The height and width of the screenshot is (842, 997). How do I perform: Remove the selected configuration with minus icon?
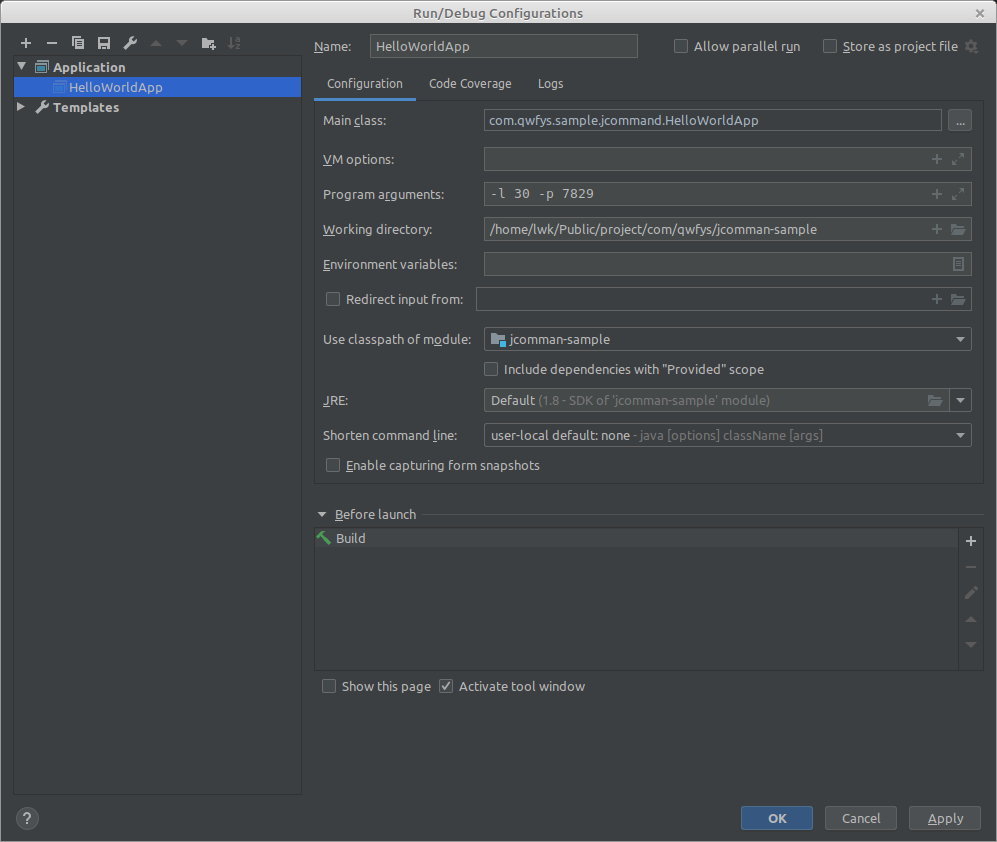tap(52, 43)
